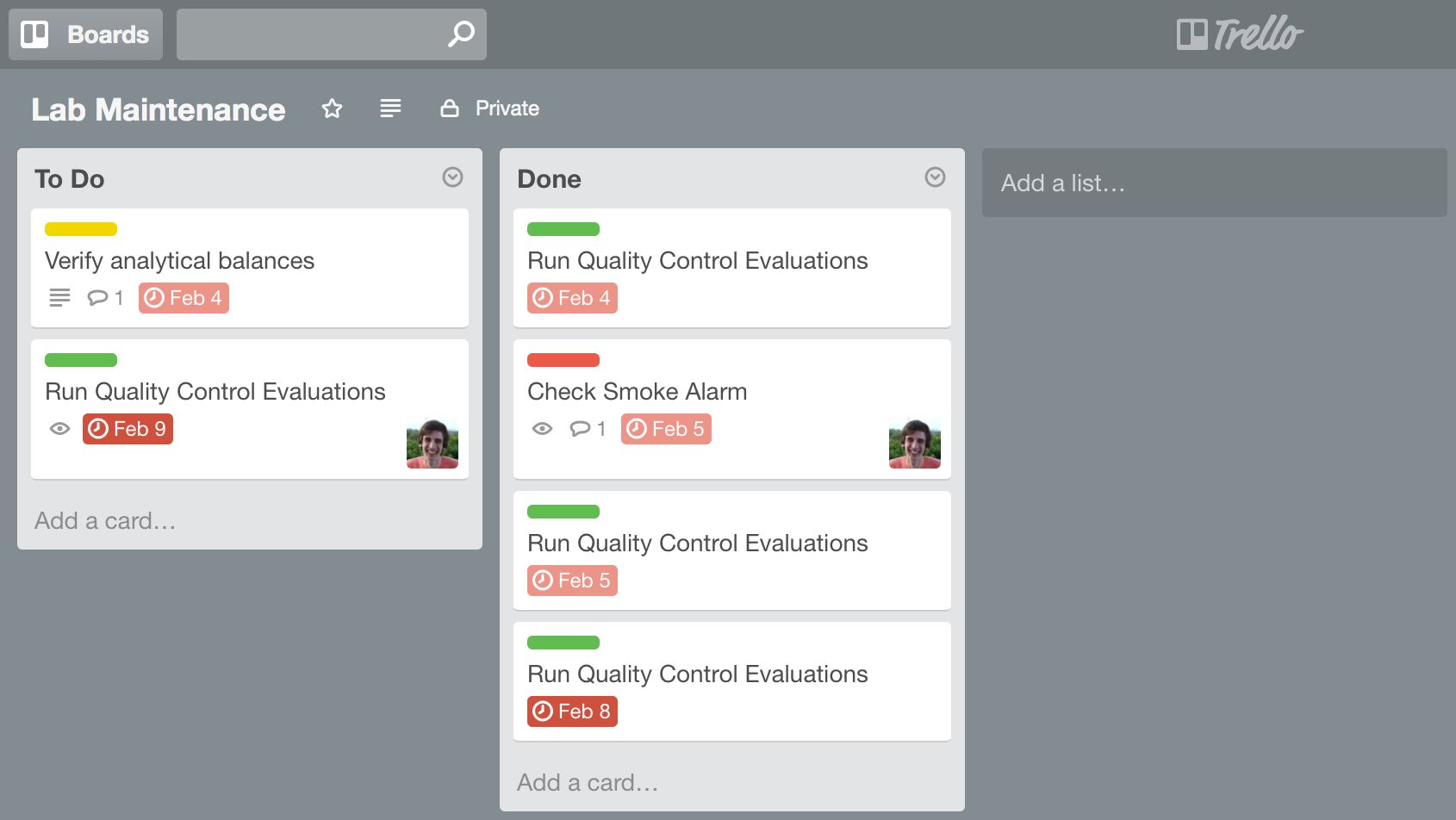
Task: Star the Lab Maintenance board
Action: pos(332,109)
